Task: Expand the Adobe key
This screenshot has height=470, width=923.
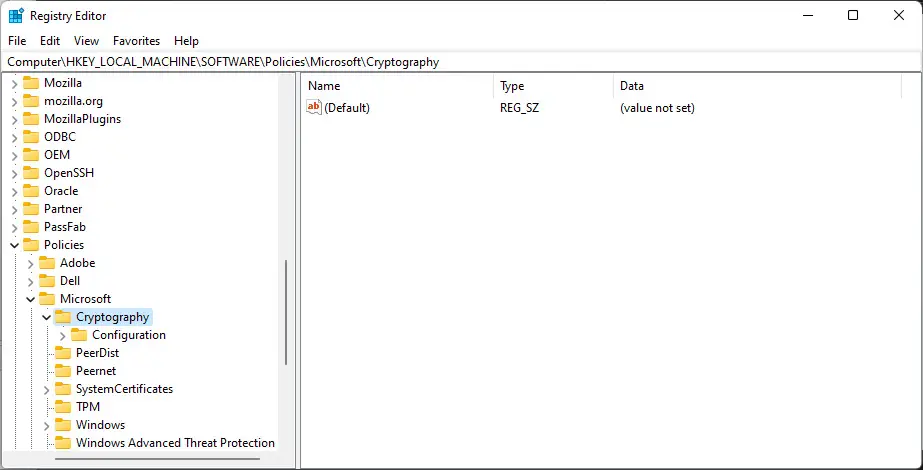Action: click(x=31, y=263)
